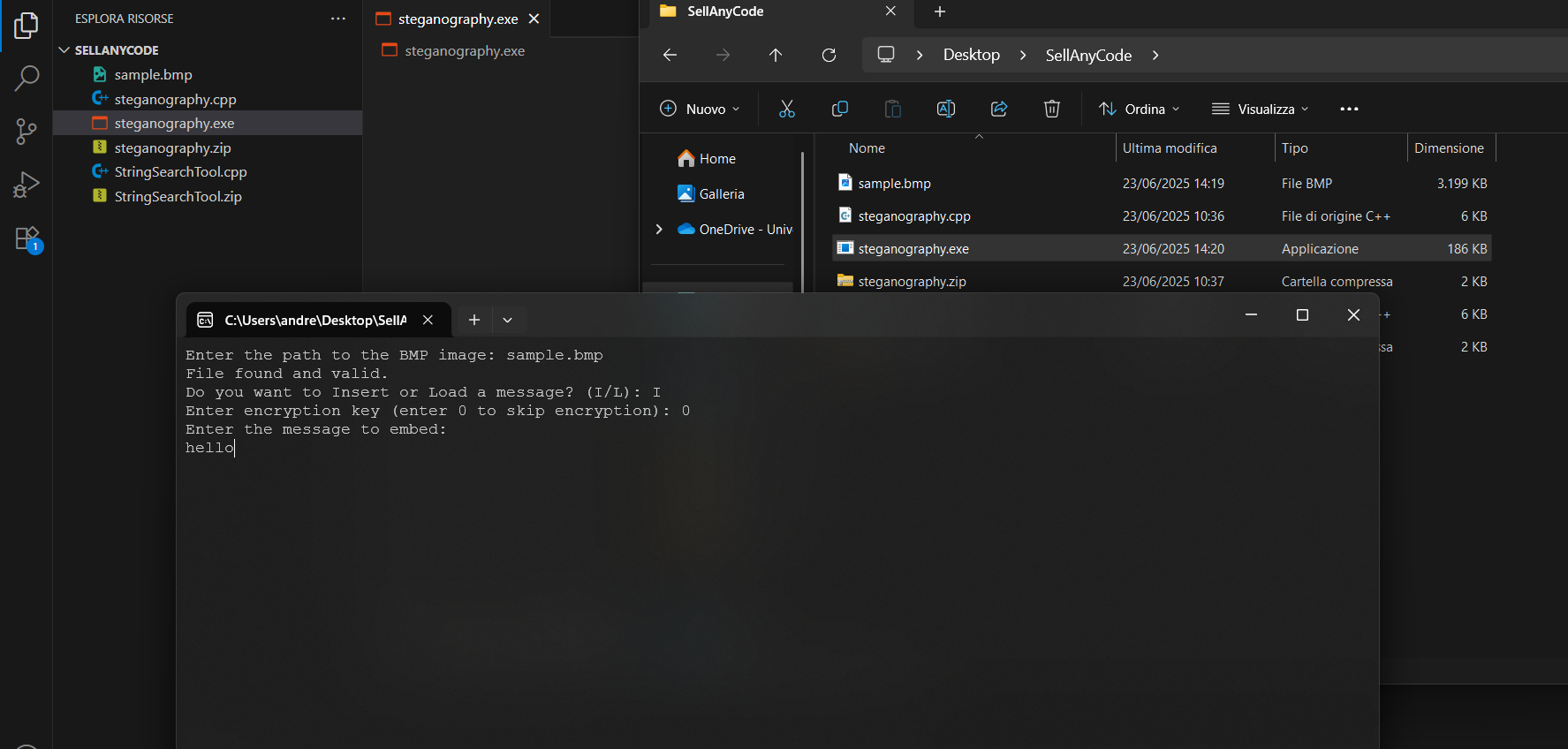Click the Delete trash icon in File Explorer
This screenshot has height=749, width=1568.
coord(1051,109)
